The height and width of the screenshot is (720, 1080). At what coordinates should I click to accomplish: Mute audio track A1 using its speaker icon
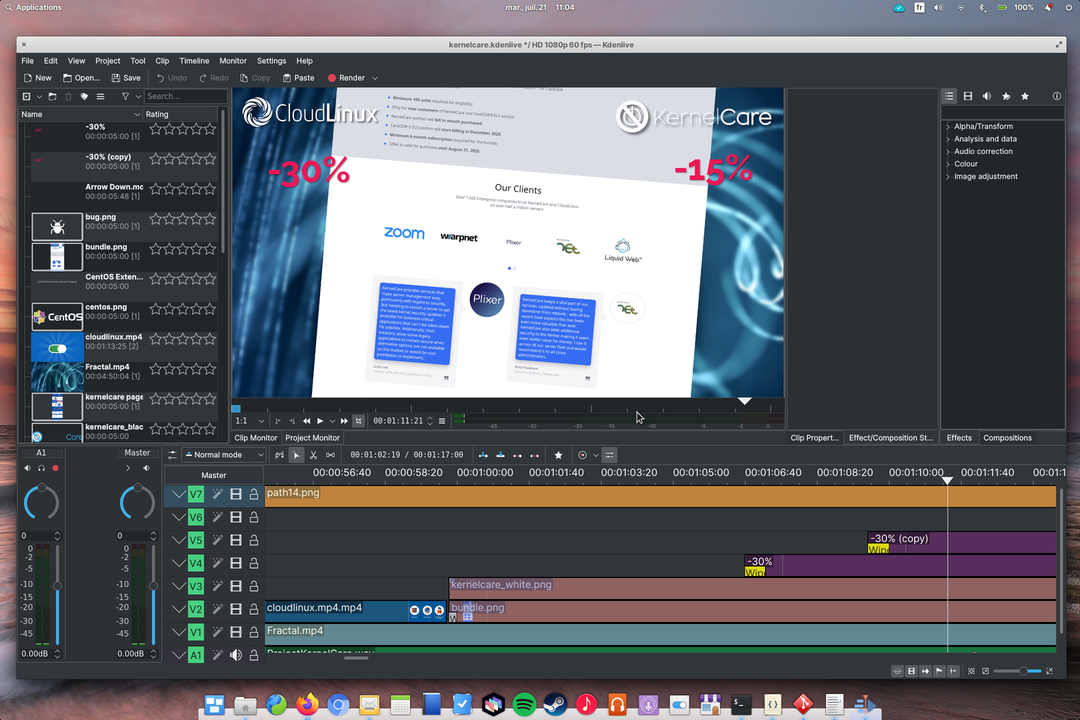[236, 655]
